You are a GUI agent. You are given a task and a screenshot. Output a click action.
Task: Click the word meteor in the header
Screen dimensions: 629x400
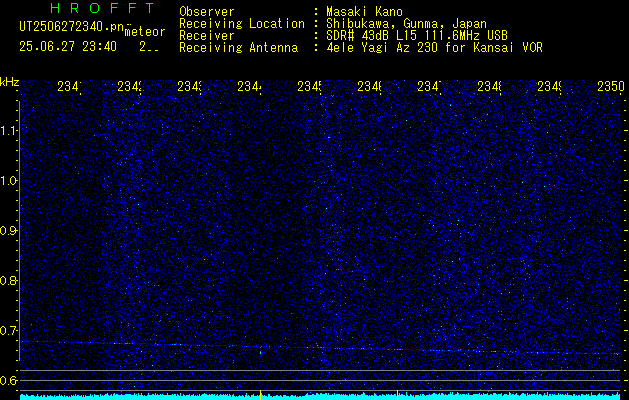[145, 31]
